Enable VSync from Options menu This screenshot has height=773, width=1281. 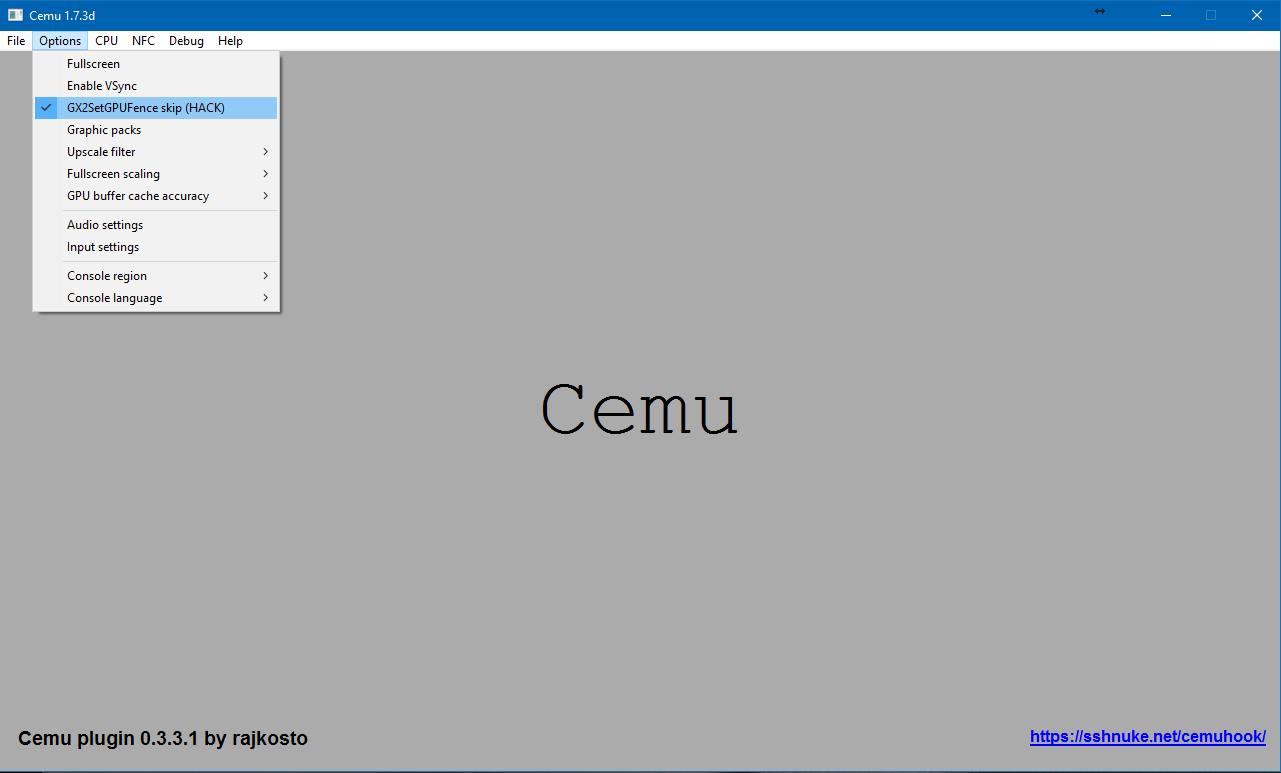156,86
